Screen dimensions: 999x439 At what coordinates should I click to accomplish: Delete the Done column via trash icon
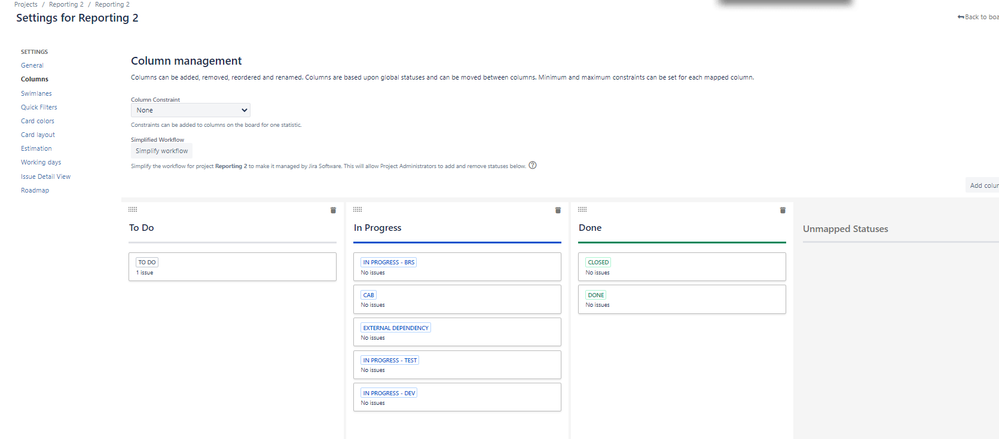[x=783, y=210]
